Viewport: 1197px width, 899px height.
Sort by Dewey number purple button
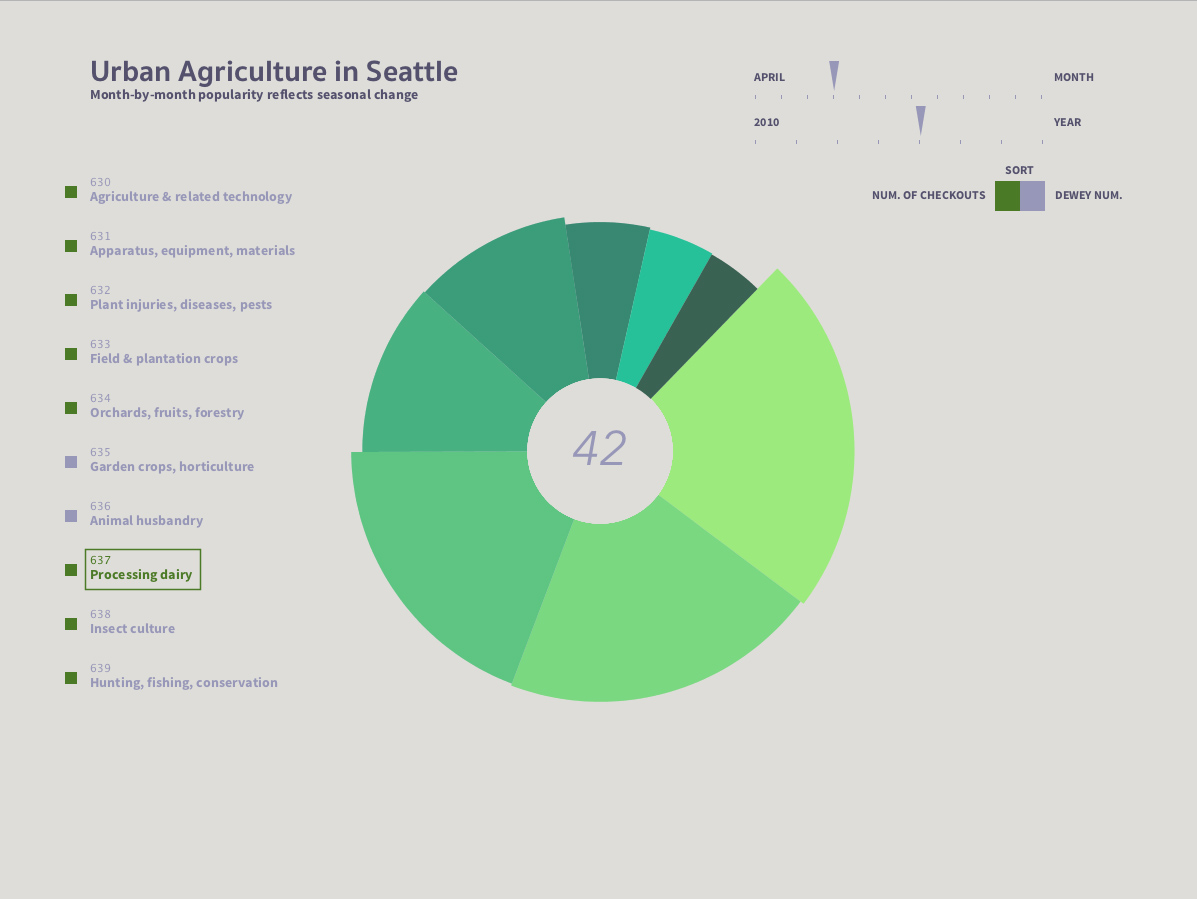point(1032,196)
